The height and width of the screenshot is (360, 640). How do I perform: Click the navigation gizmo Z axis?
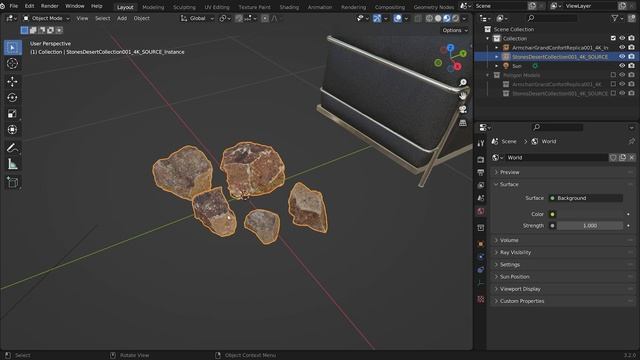coord(451,48)
